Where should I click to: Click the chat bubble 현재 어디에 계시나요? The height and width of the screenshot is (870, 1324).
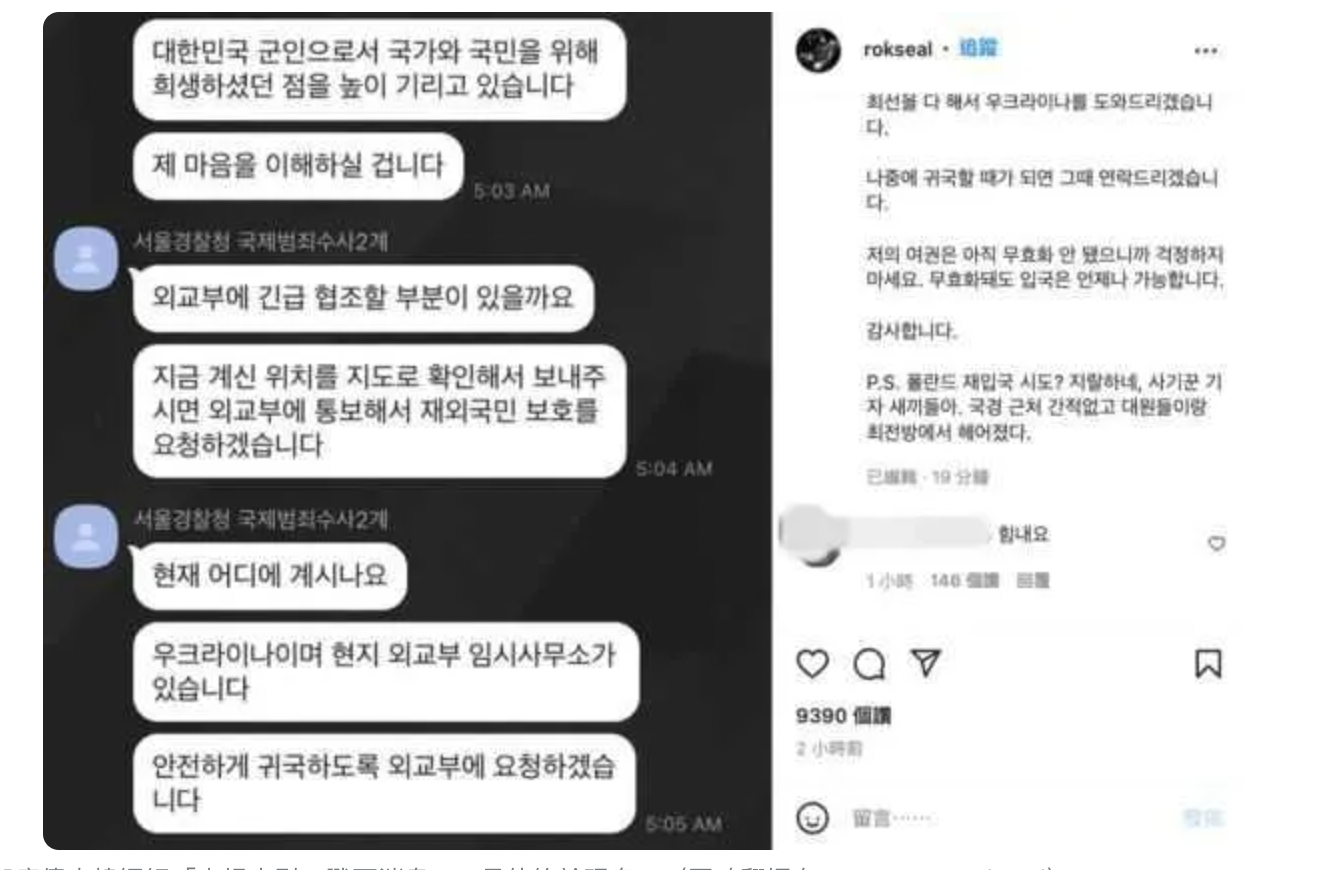pos(270,577)
